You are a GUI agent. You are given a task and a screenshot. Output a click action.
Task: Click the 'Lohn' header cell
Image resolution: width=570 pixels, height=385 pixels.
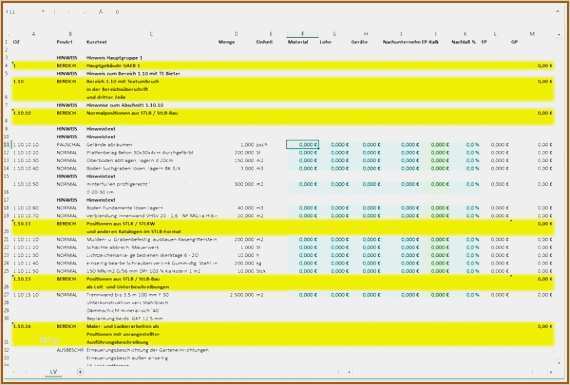pos(325,42)
